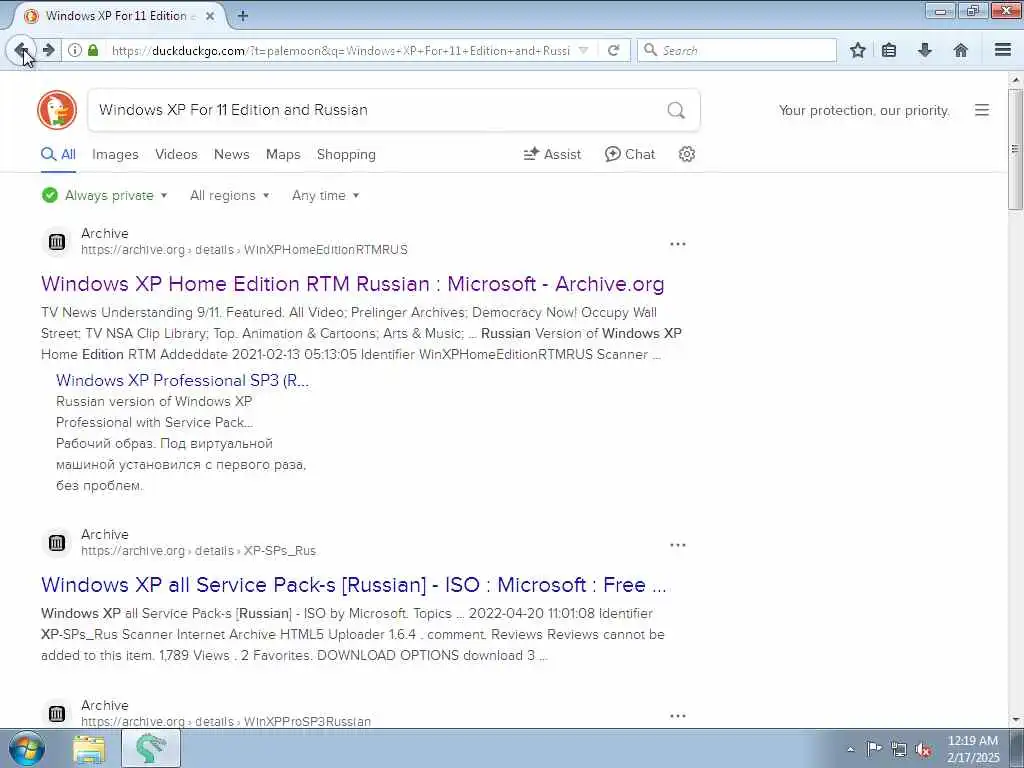Viewport: 1024px width, 768px height.
Task: Submit search with magnifier icon in DuckDuckGo box
Action: tap(676, 110)
